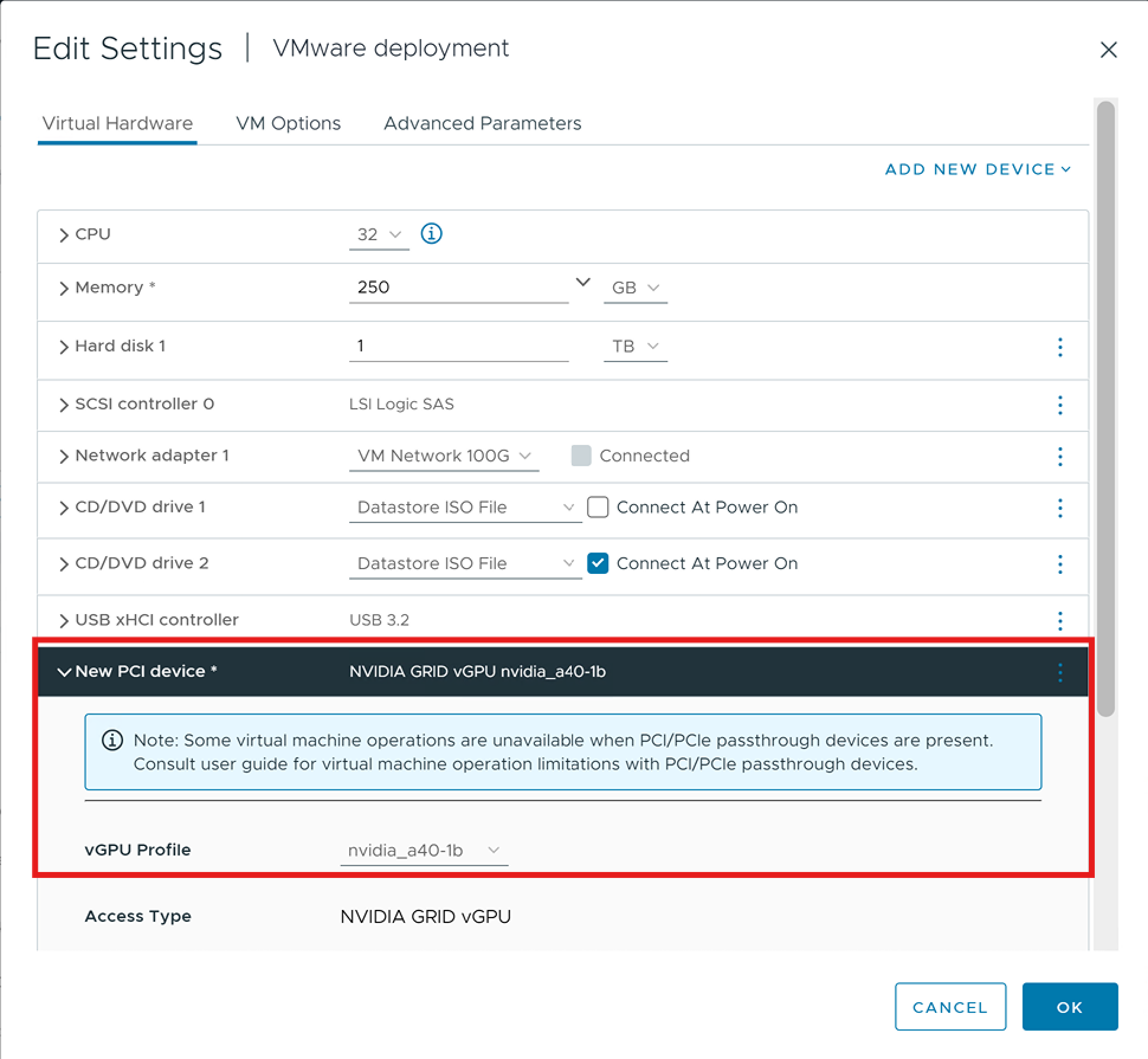Viewport: 1148px width, 1059px height.
Task: Click the CPU information icon
Action: pos(431,234)
